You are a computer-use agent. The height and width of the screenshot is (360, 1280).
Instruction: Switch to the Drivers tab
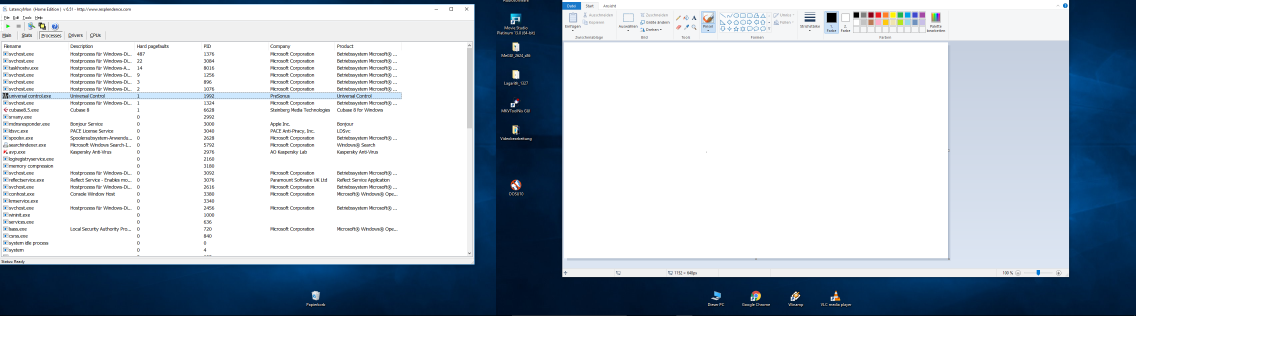pos(76,35)
